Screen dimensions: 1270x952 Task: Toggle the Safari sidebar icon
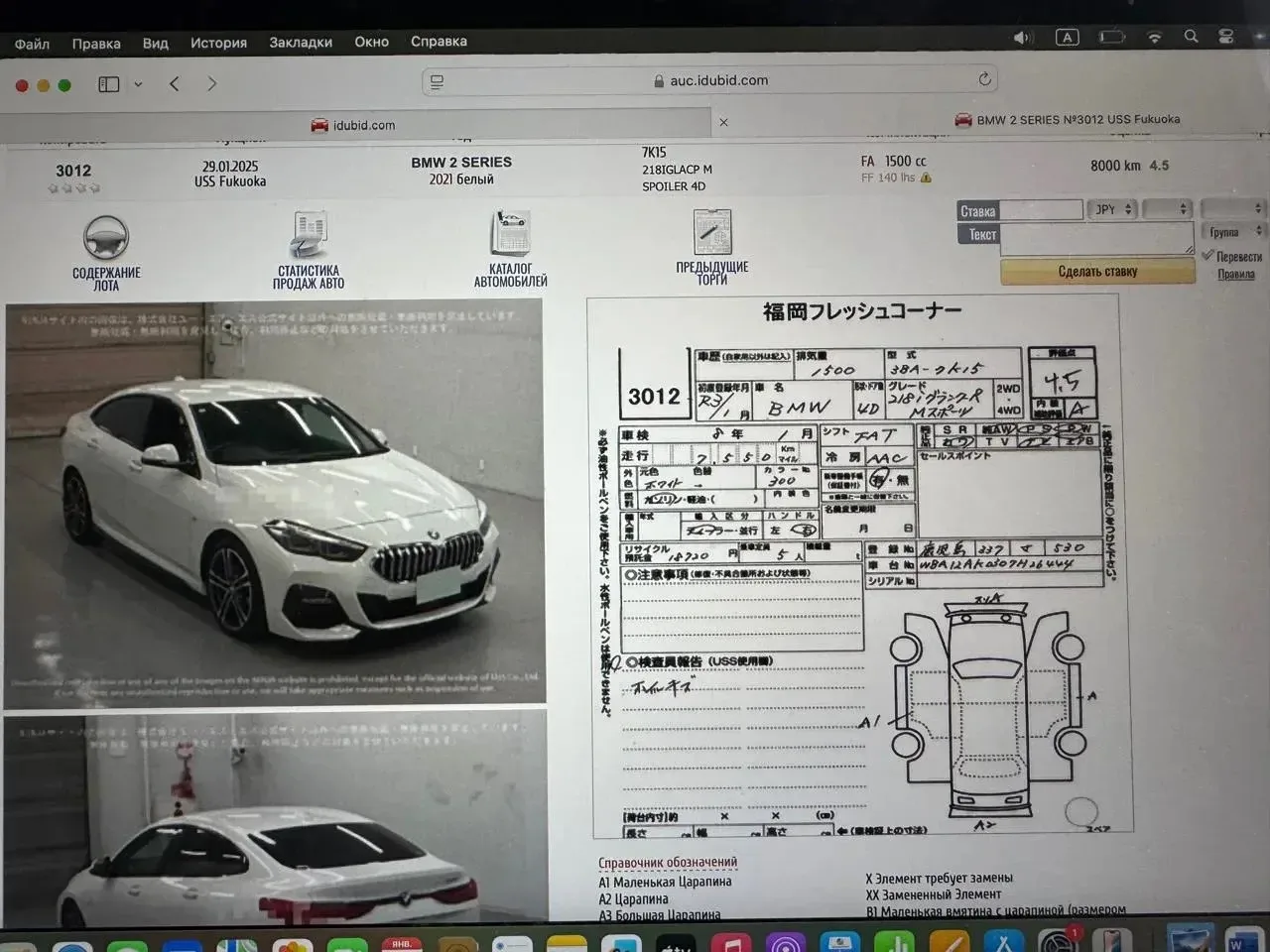(x=109, y=84)
